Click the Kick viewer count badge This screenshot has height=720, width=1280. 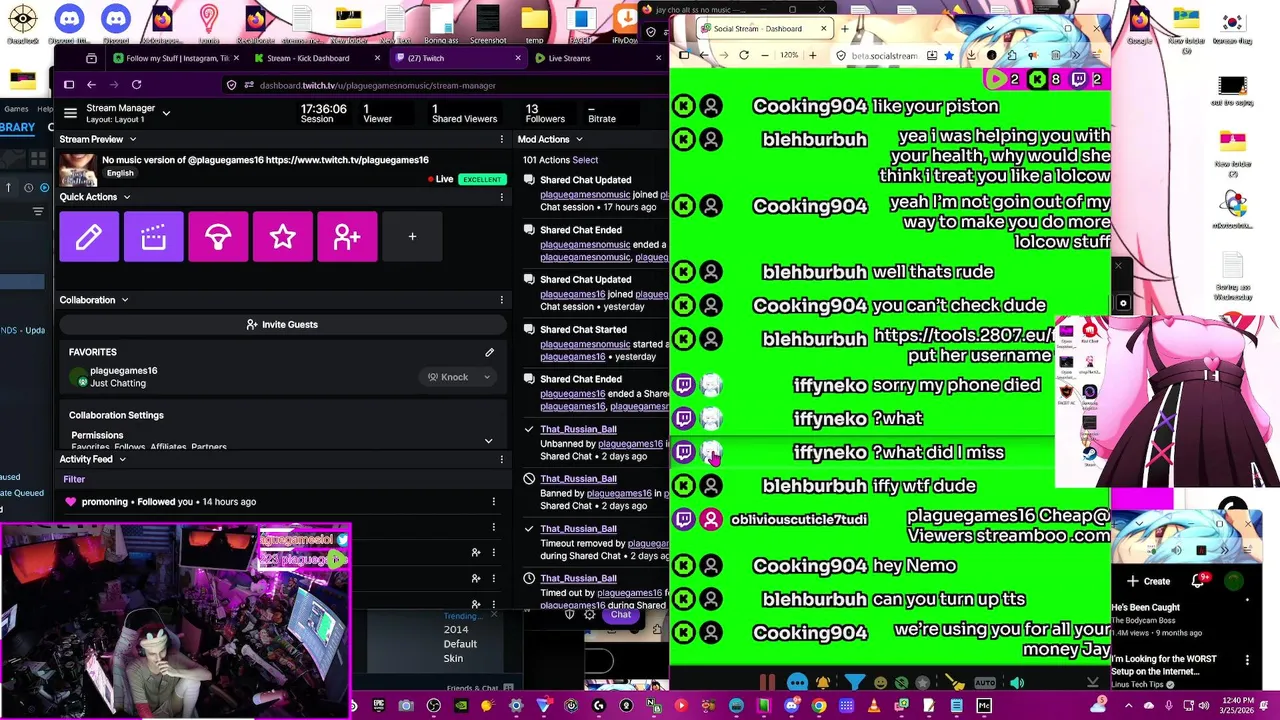click(x=1047, y=79)
